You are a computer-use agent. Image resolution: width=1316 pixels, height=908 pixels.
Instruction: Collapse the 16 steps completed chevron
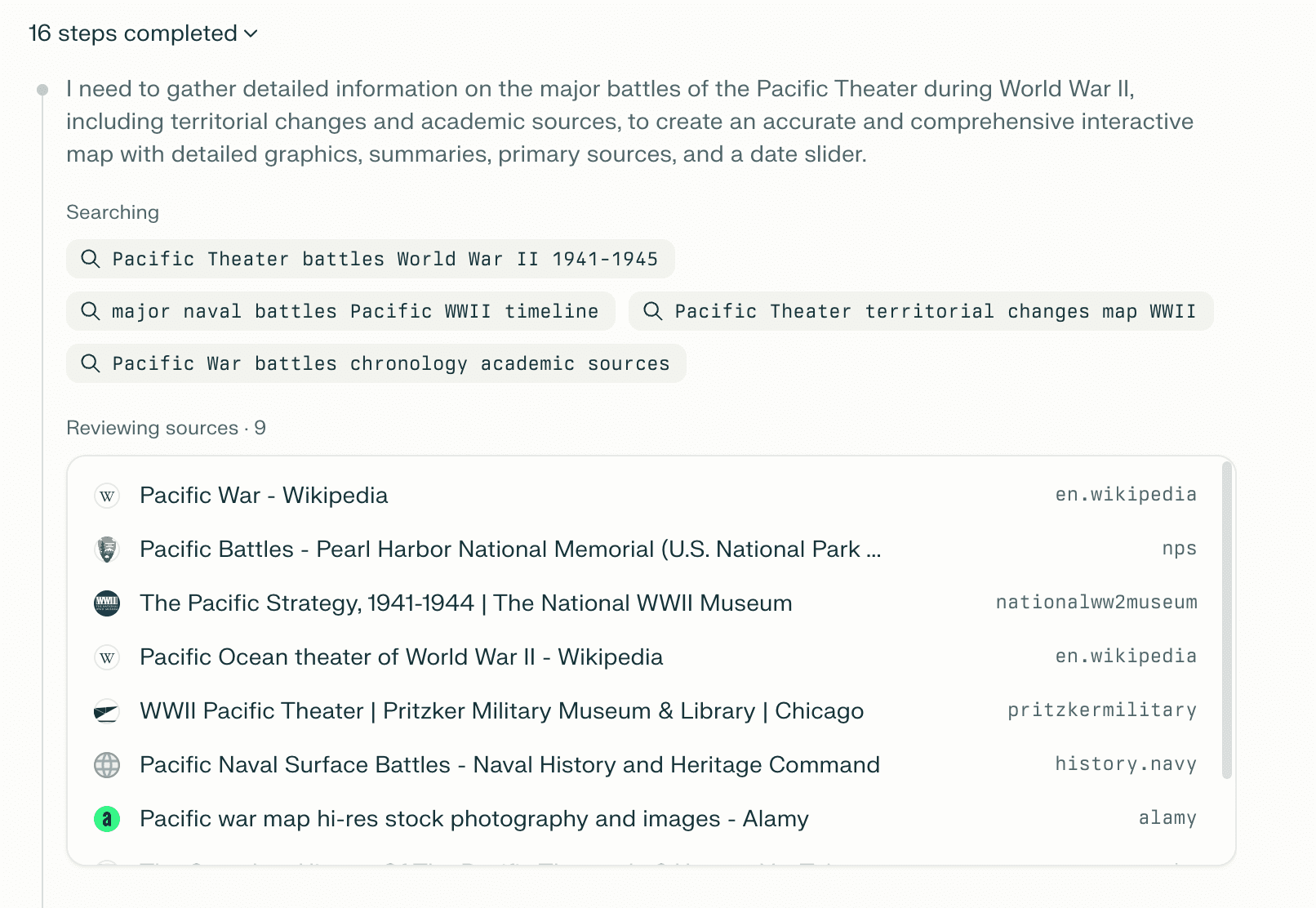(x=251, y=33)
